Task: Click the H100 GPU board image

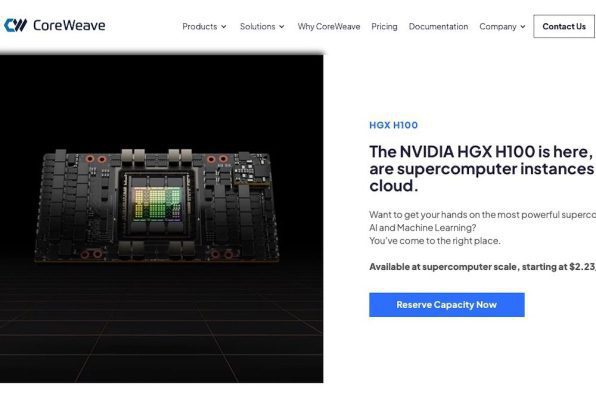Action: [156, 205]
